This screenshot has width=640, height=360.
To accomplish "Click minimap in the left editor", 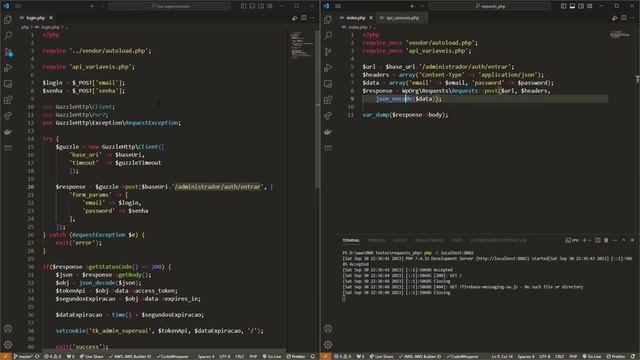I will tap(301, 45).
